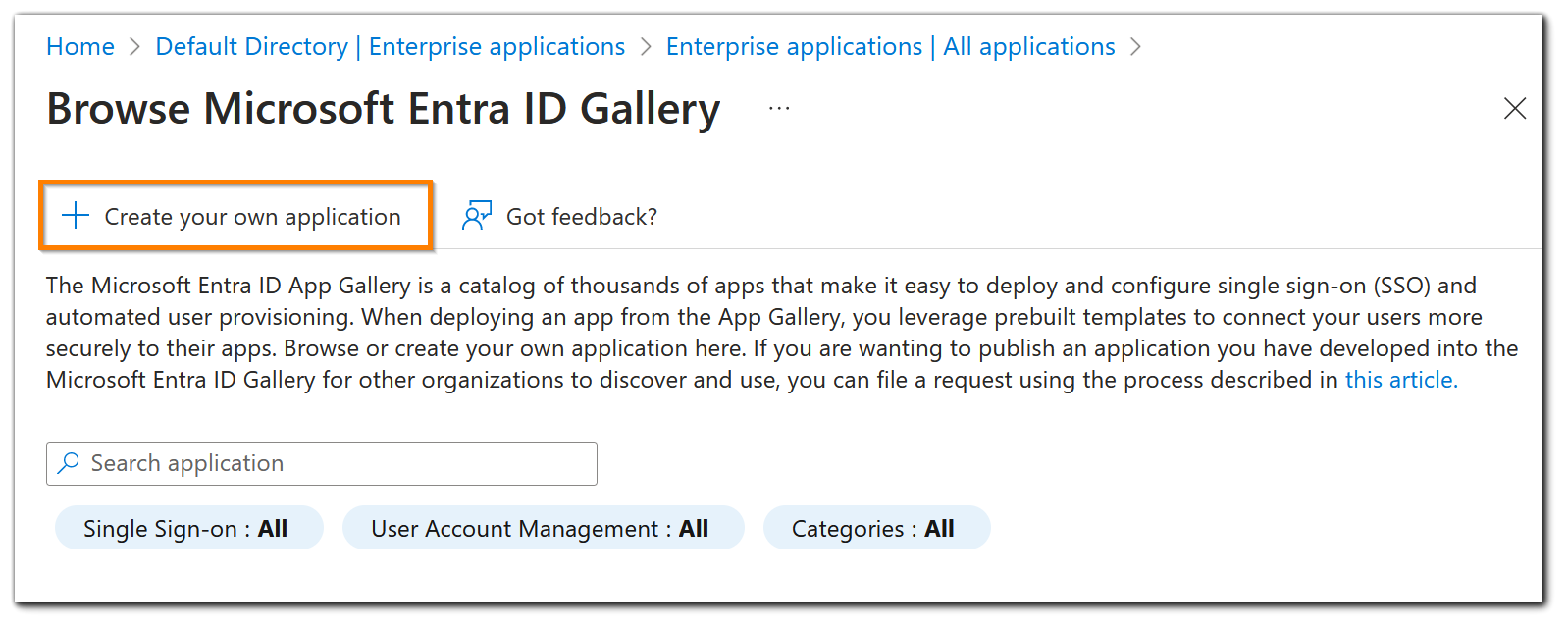Click the Browse Microsoft Entra ID Gallery heading
This screenshot has height=628, width=1568.
(x=384, y=109)
